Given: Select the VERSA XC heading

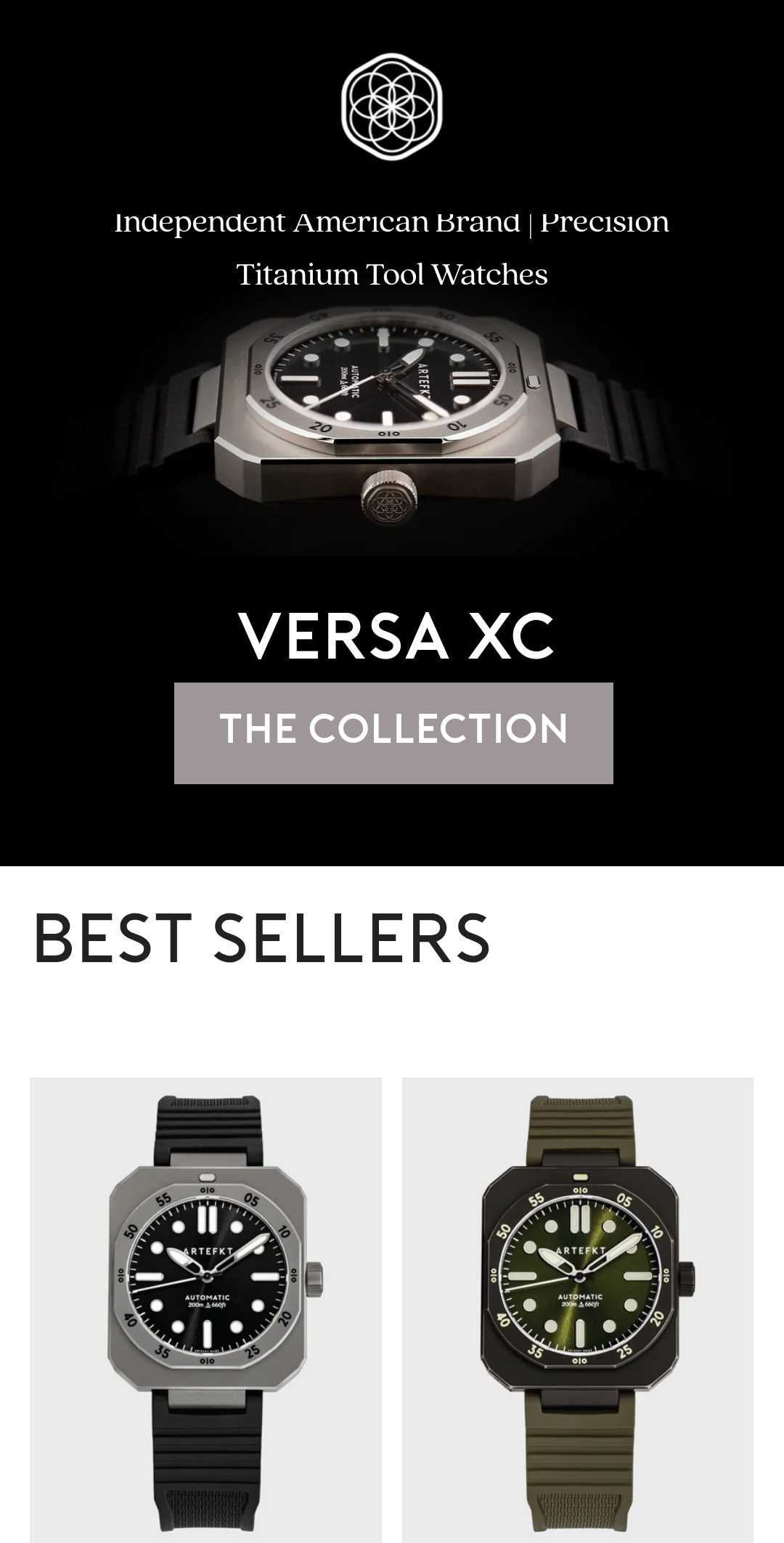Looking at the screenshot, I should coord(396,635).
